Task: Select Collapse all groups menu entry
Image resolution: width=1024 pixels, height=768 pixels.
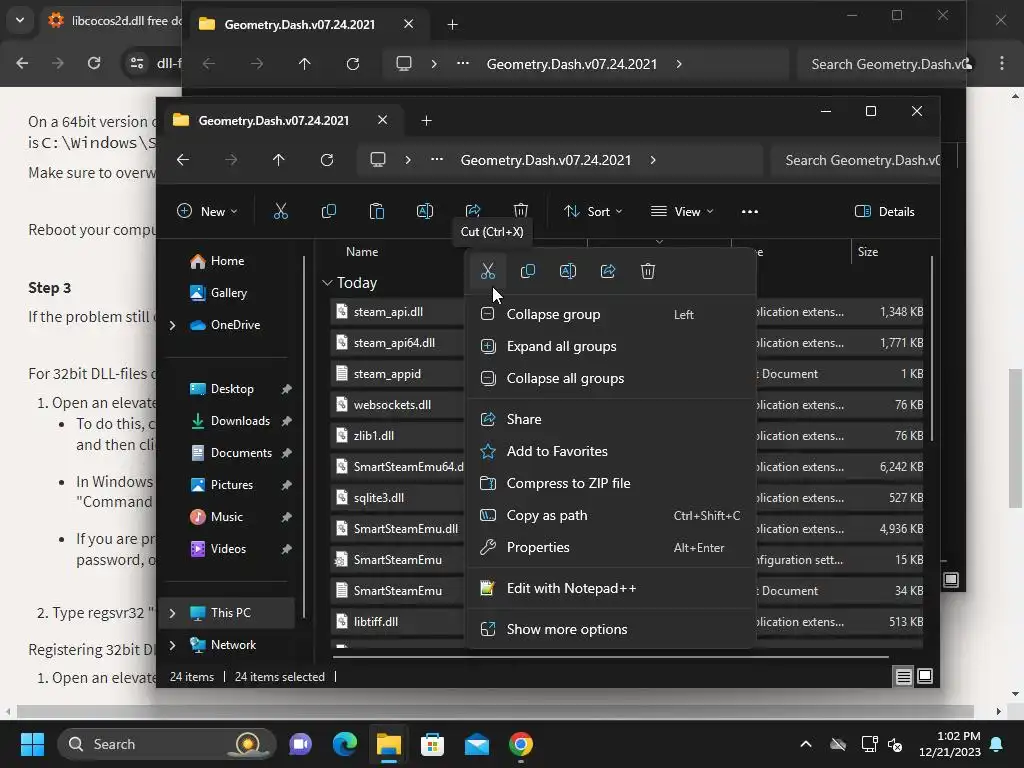Action: tap(611, 378)
